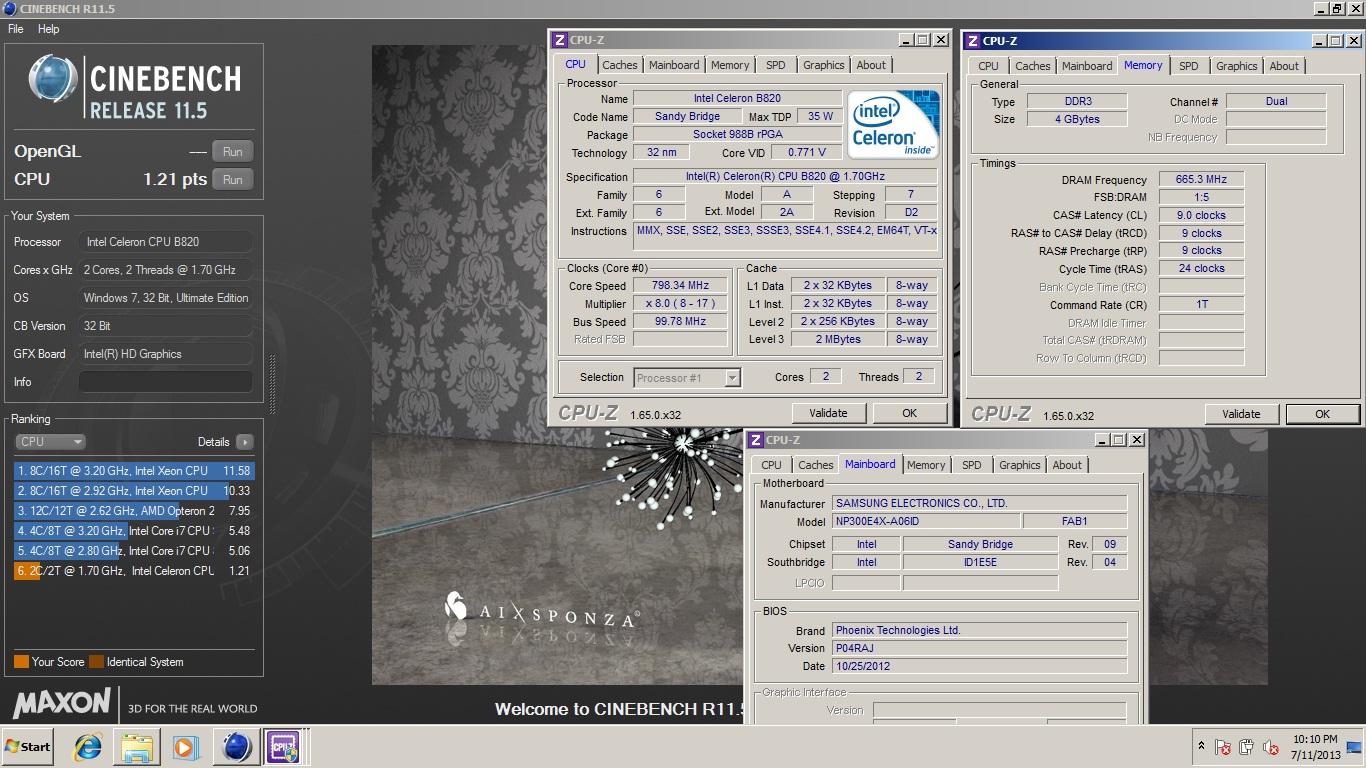Open the Cinebench File menu

coord(16,29)
